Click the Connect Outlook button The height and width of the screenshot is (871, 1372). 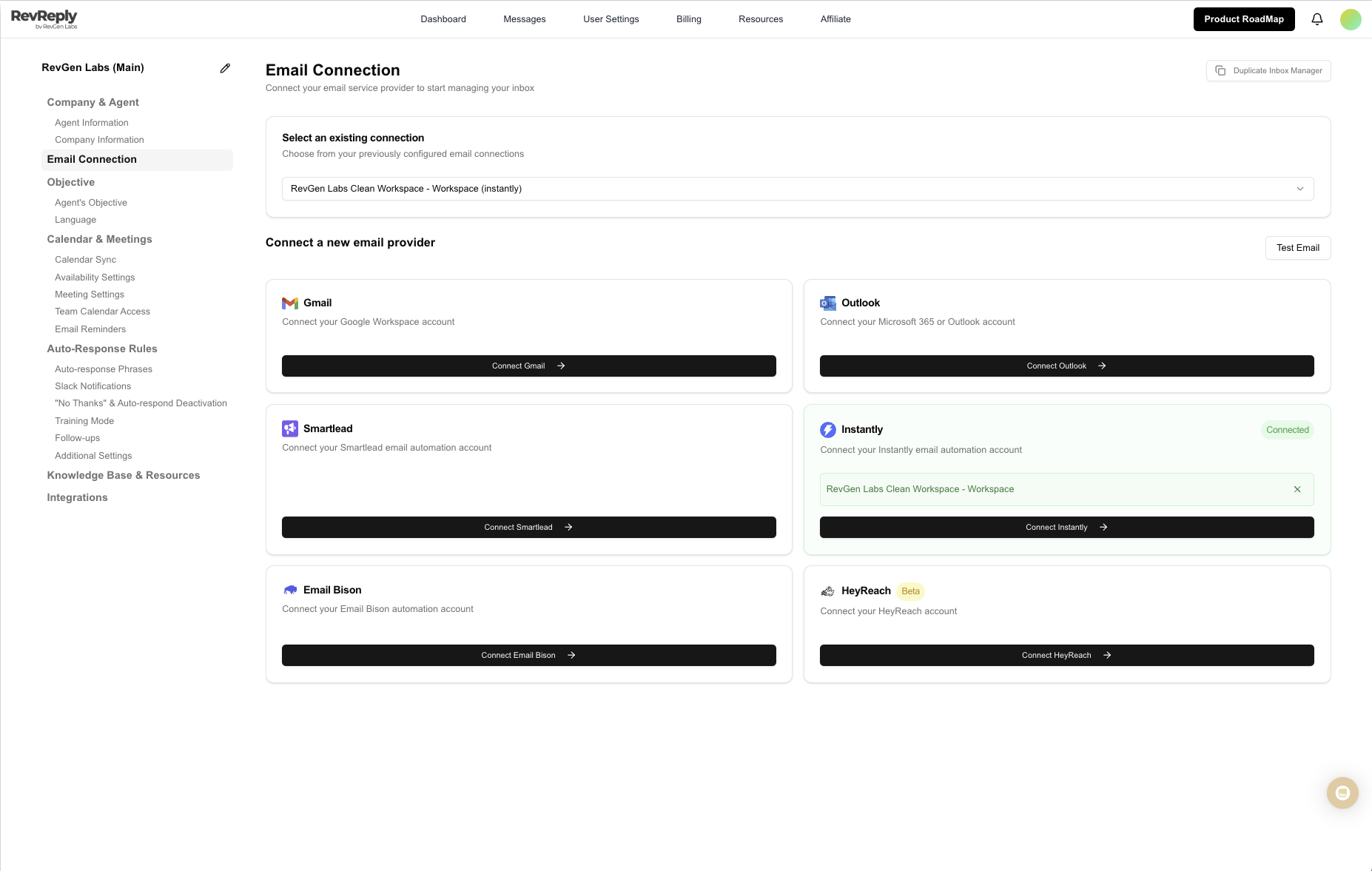point(1067,366)
